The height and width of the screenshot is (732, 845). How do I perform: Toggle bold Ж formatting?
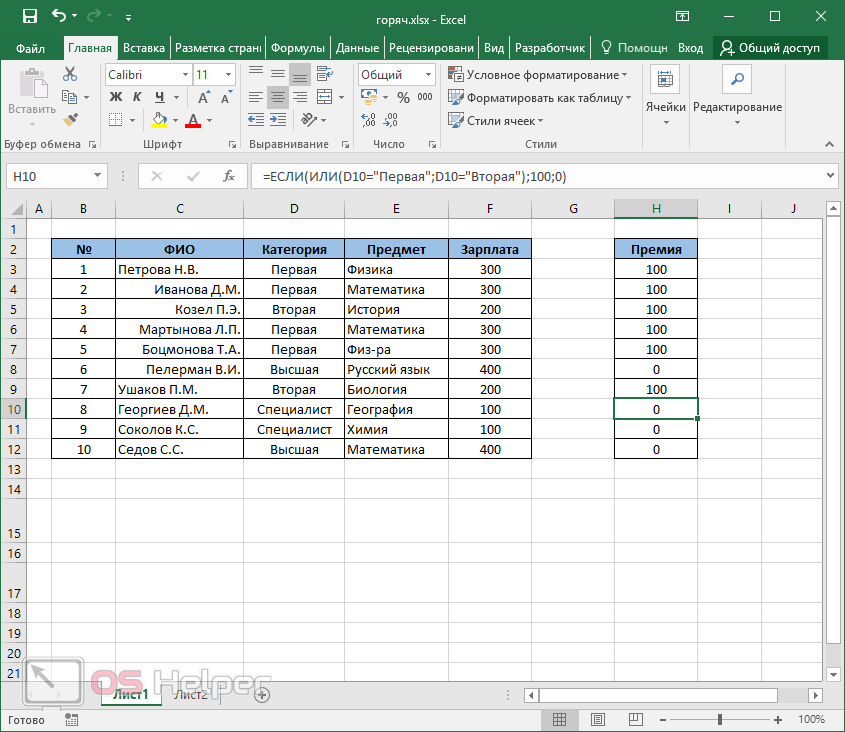pyautogui.click(x=115, y=97)
